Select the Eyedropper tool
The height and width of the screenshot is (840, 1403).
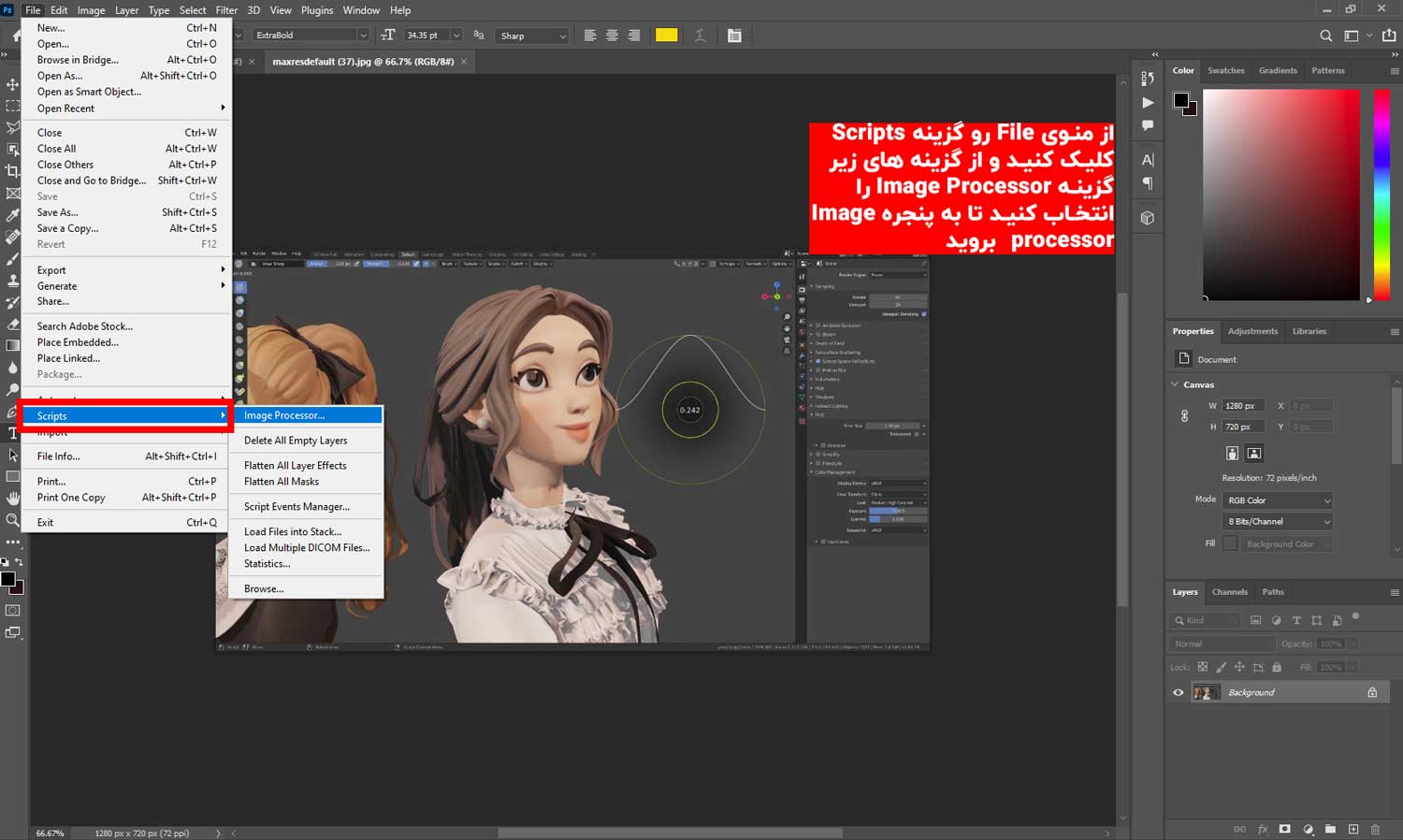pos(12,214)
